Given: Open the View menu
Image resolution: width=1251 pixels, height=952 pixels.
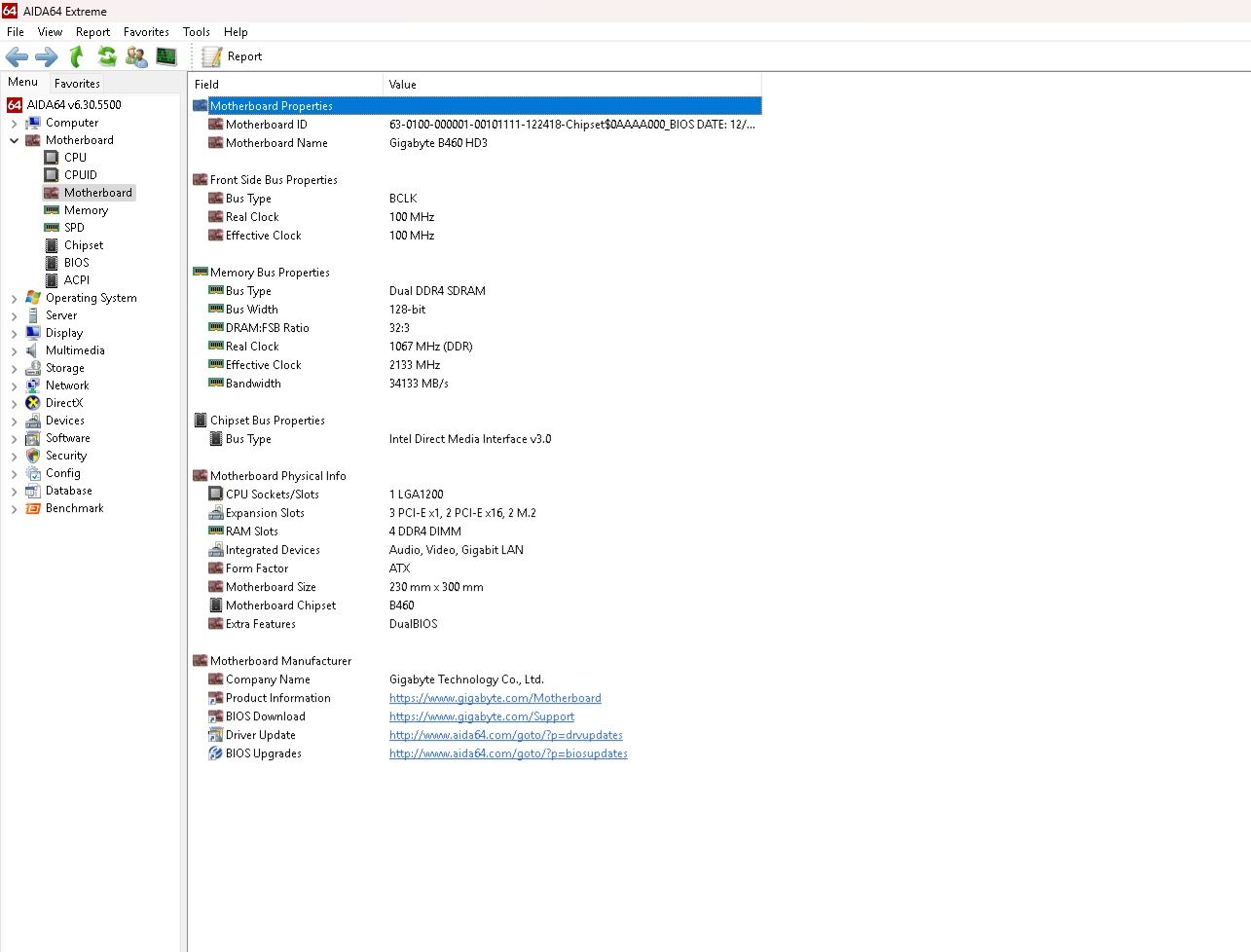Looking at the screenshot, I should (x=50, y=32).
